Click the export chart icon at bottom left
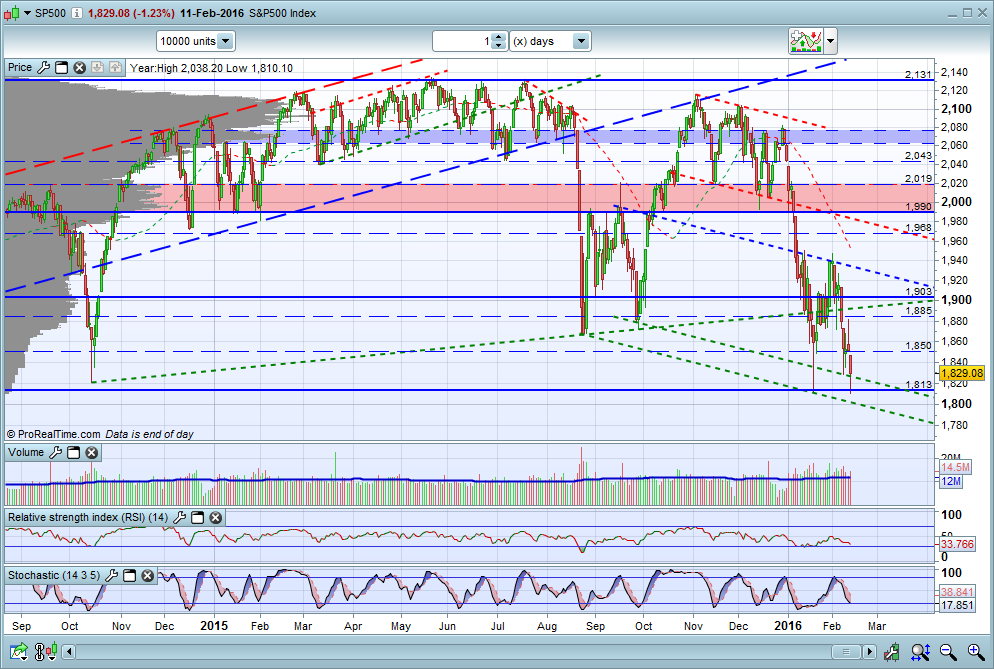Screen dimensions: 994x669 click(18, 651)
